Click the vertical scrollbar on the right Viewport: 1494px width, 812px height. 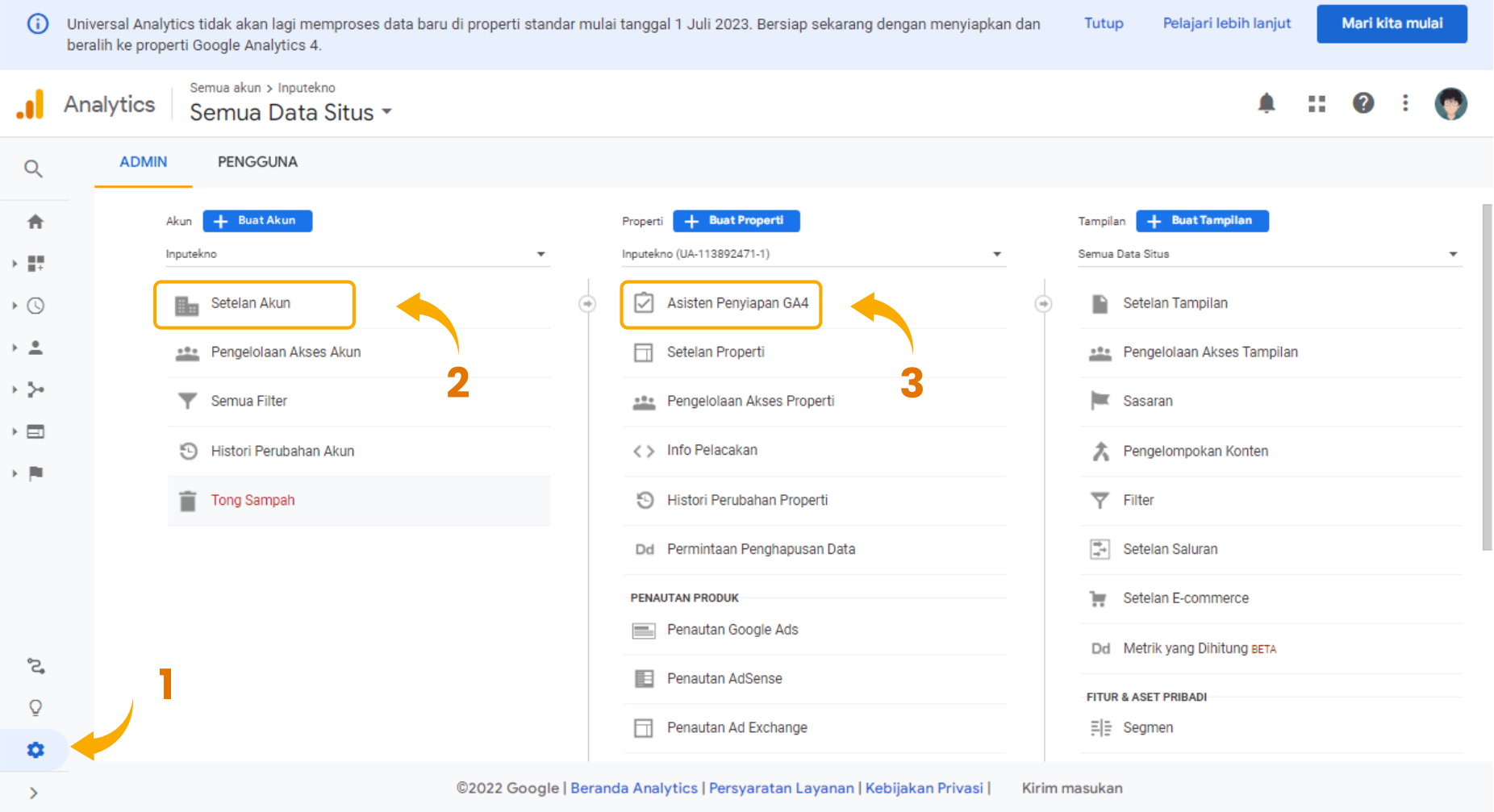(x=1487, y=377)
